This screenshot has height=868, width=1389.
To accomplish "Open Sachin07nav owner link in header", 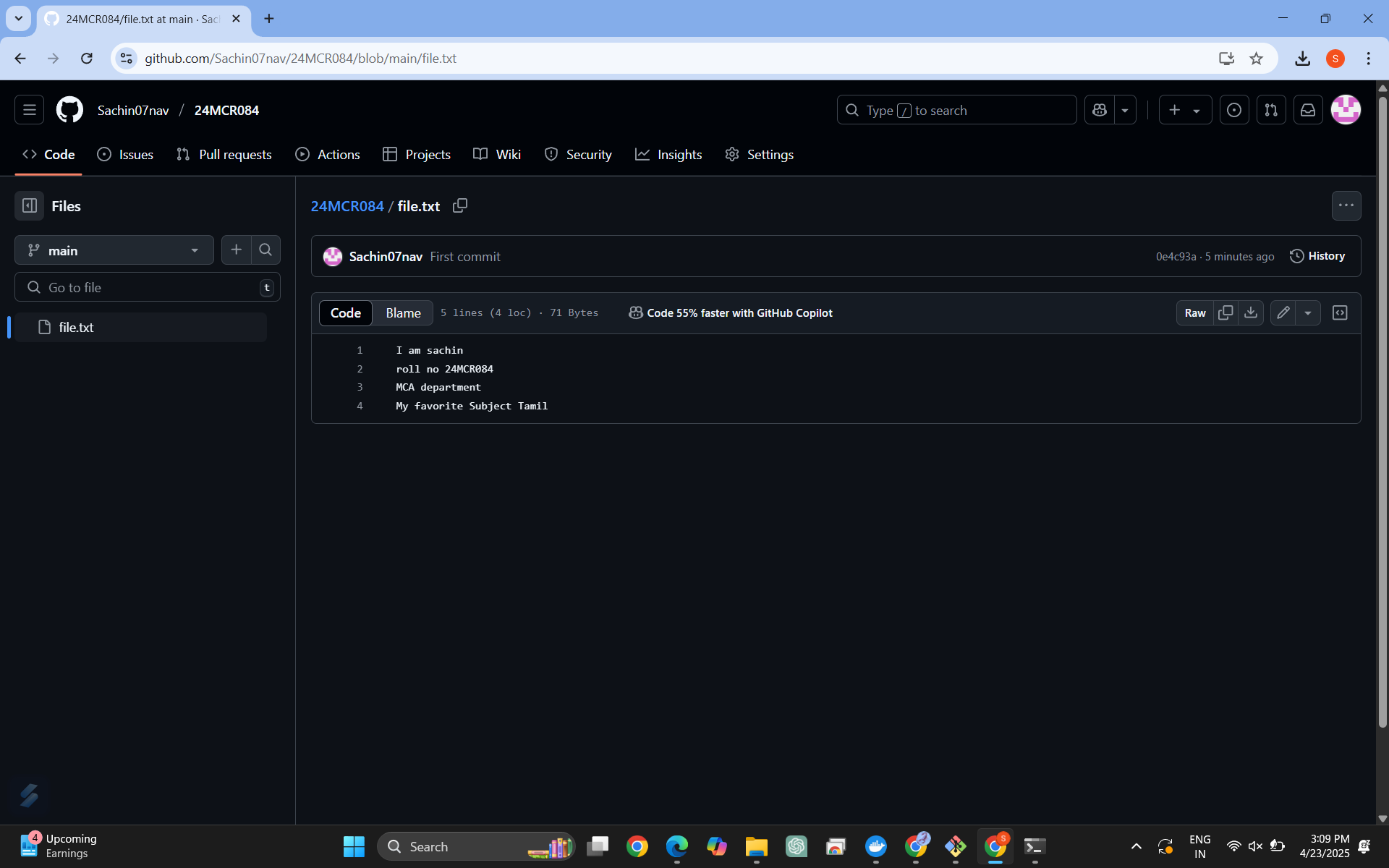I will coord(133,110).
